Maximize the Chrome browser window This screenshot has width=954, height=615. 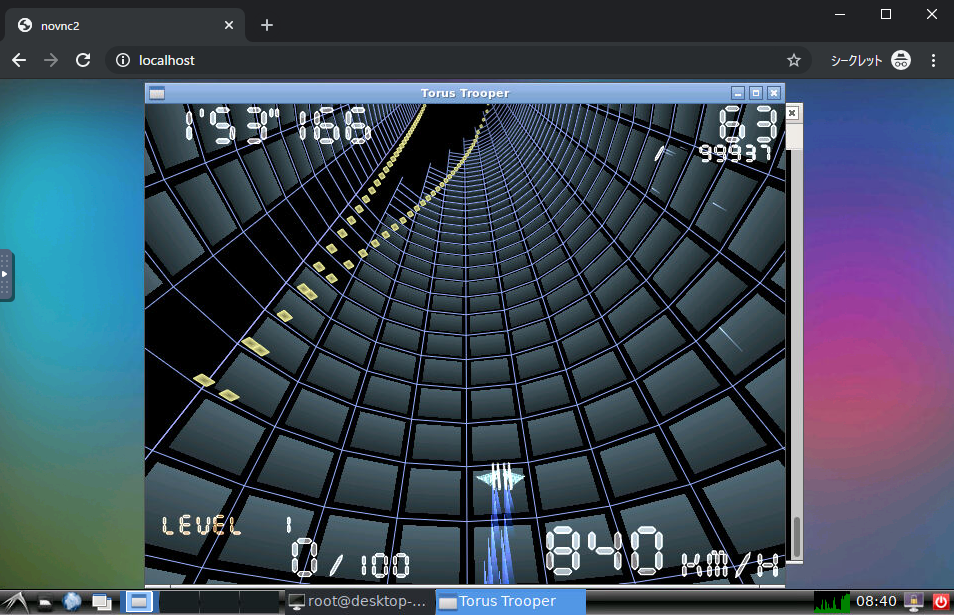(x=886, y=14)
